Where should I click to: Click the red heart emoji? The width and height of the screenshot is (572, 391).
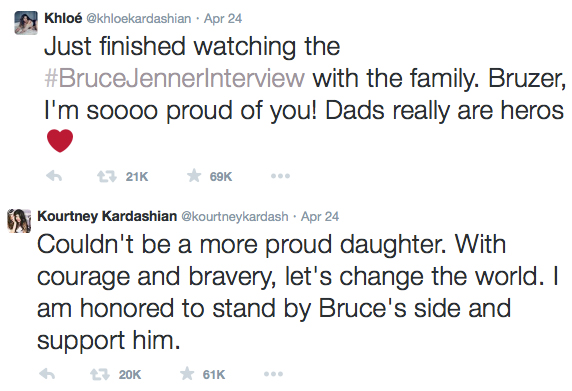60,140
